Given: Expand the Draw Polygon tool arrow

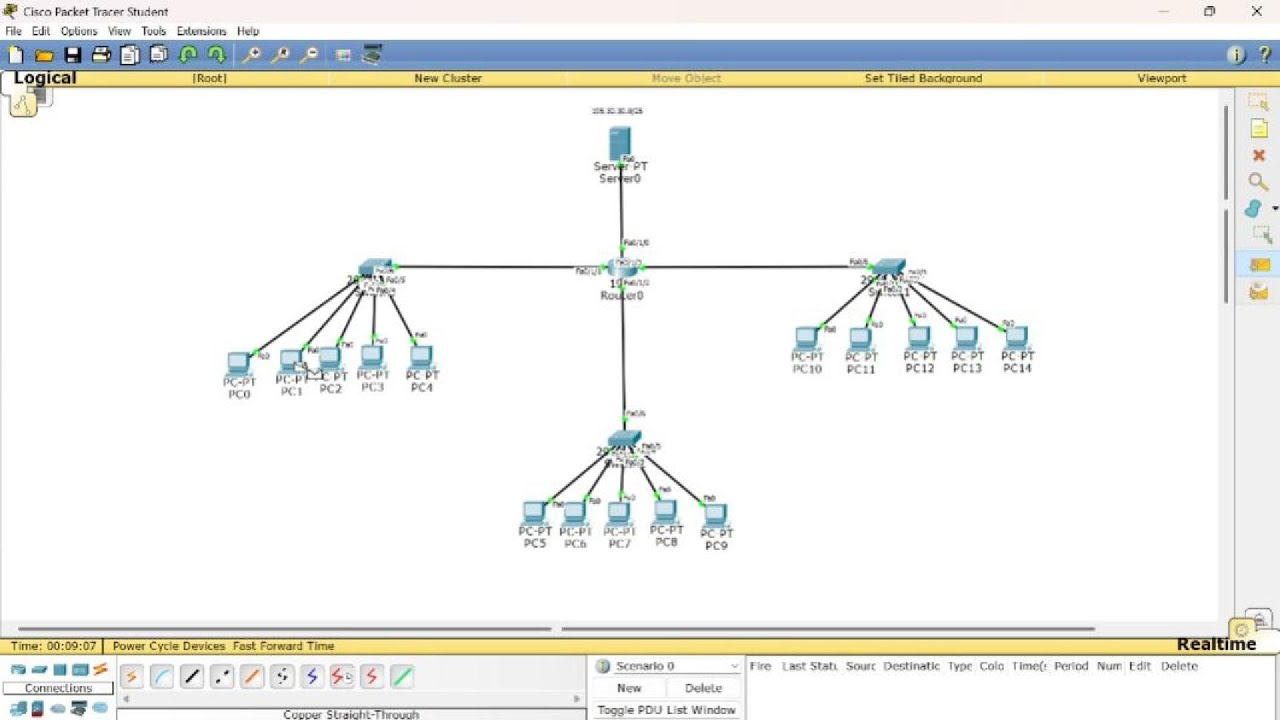Looking at the screenshot, I should click(x=1274, y=208).
